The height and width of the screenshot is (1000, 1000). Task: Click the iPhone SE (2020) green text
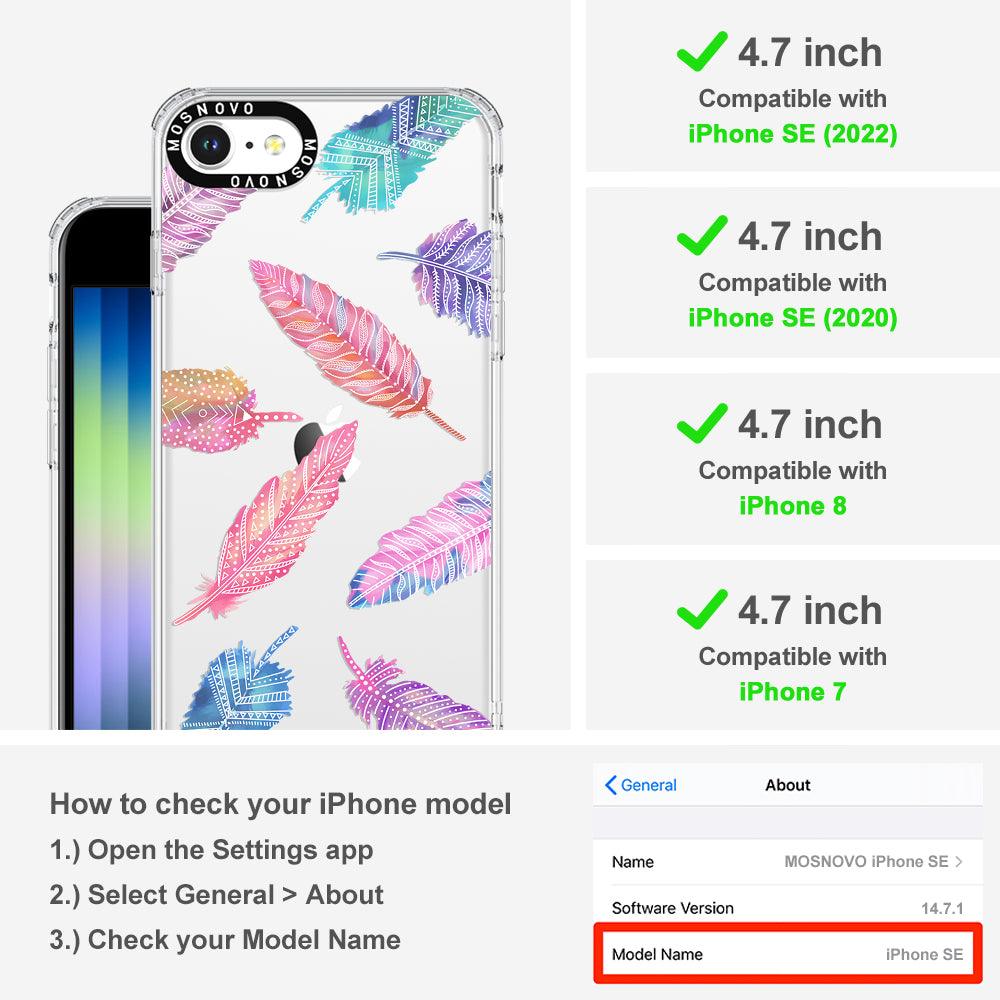(793, 318)
